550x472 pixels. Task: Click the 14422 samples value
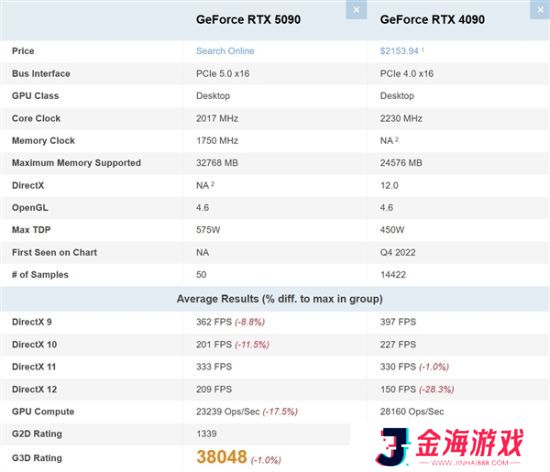click(x=393, y=275)
